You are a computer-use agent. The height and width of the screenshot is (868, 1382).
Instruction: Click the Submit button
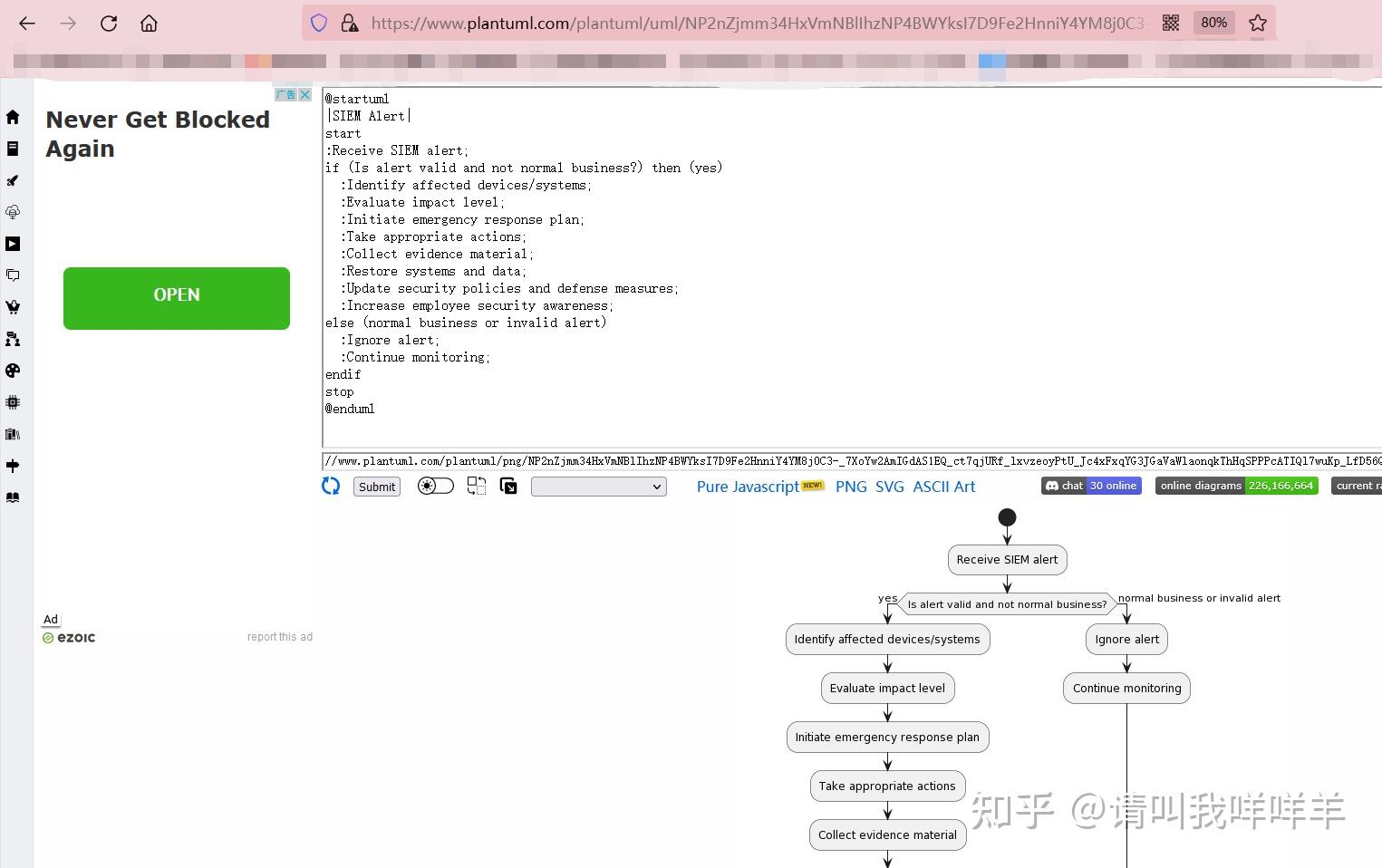click(376, 487)
